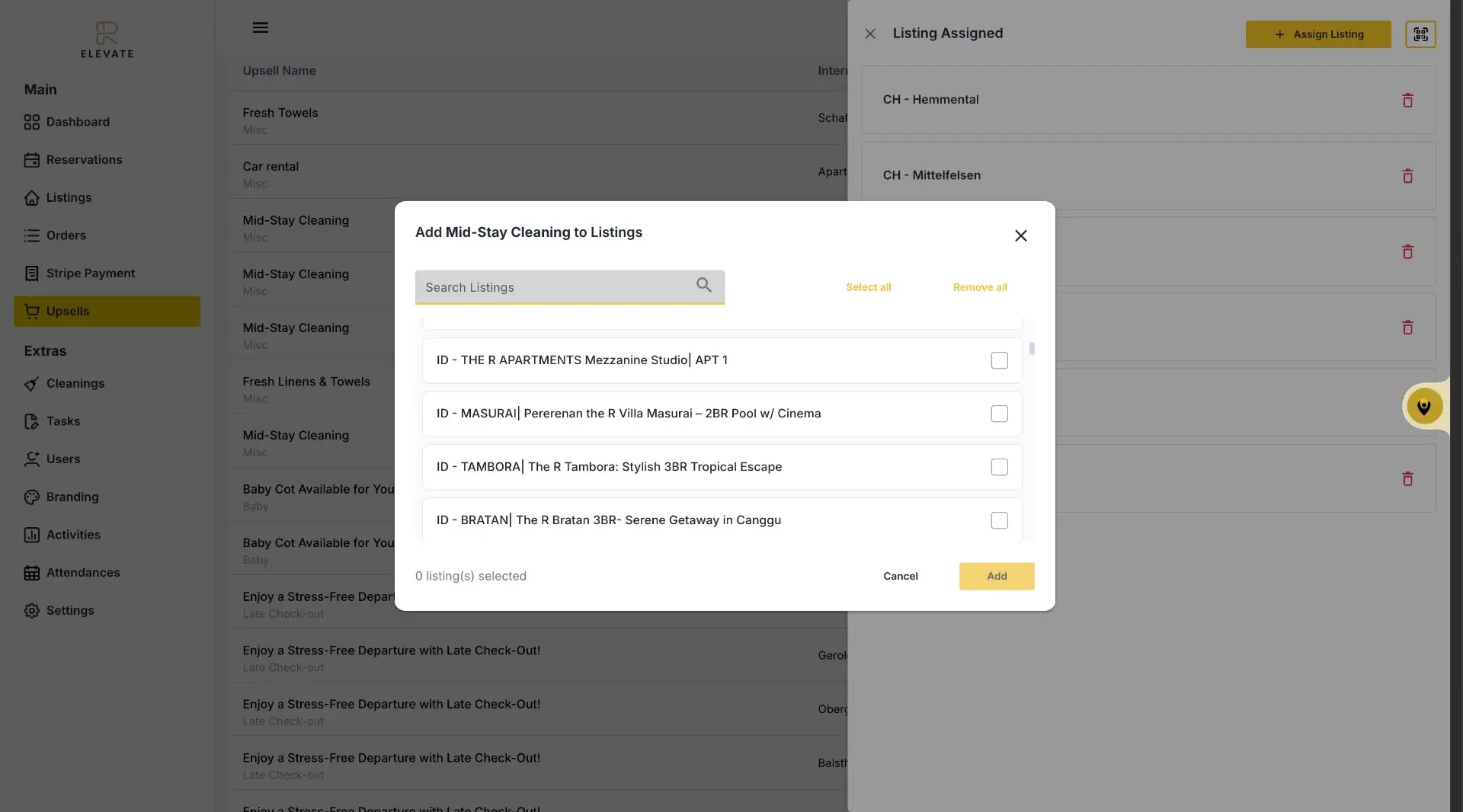Click the Upsells cart icon
This screenshot has height=812, width=1463.
(32, 311)
